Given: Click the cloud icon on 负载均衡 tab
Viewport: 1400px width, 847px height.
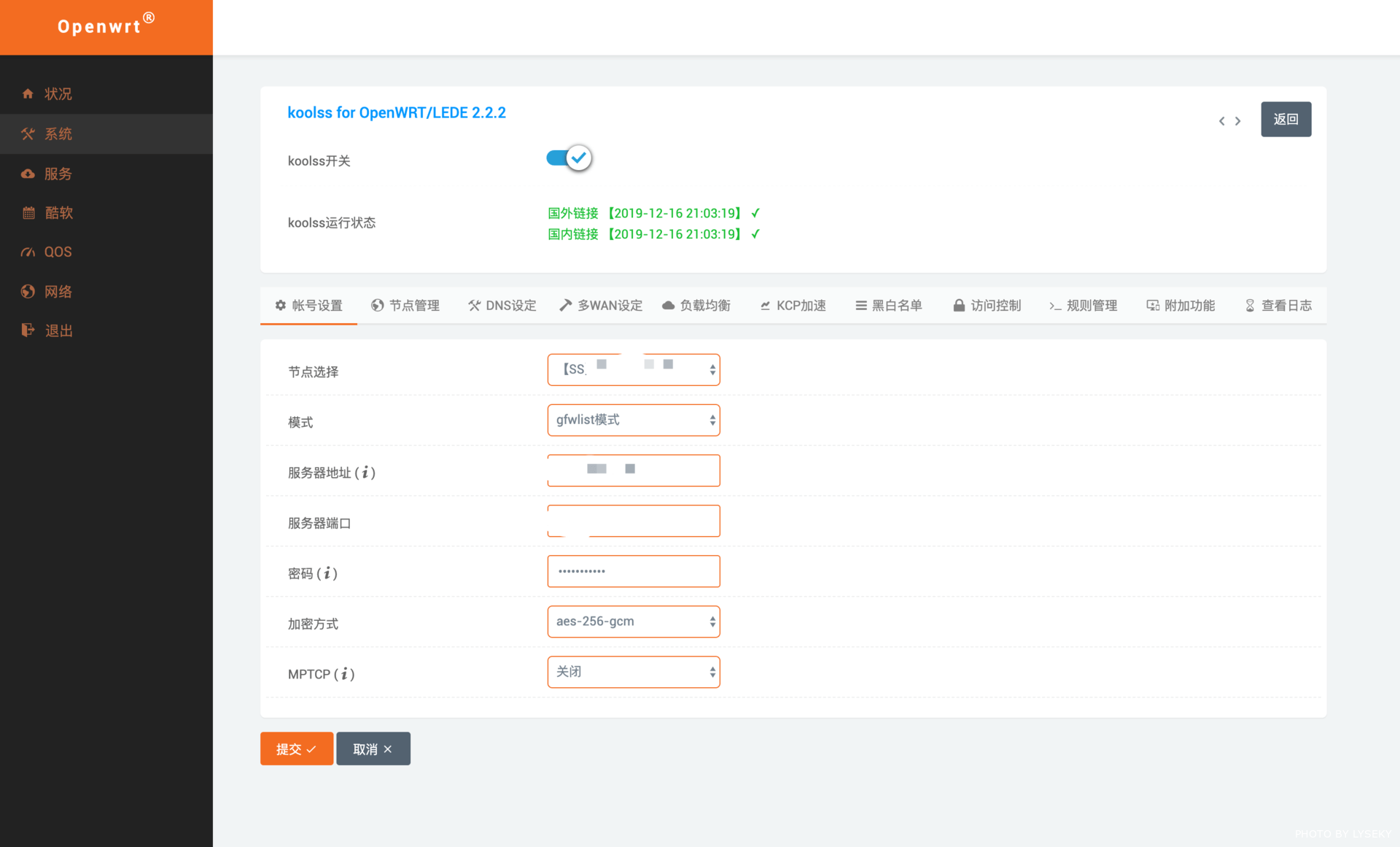Looking at the screenshot, I should click(x=668, y=305).
